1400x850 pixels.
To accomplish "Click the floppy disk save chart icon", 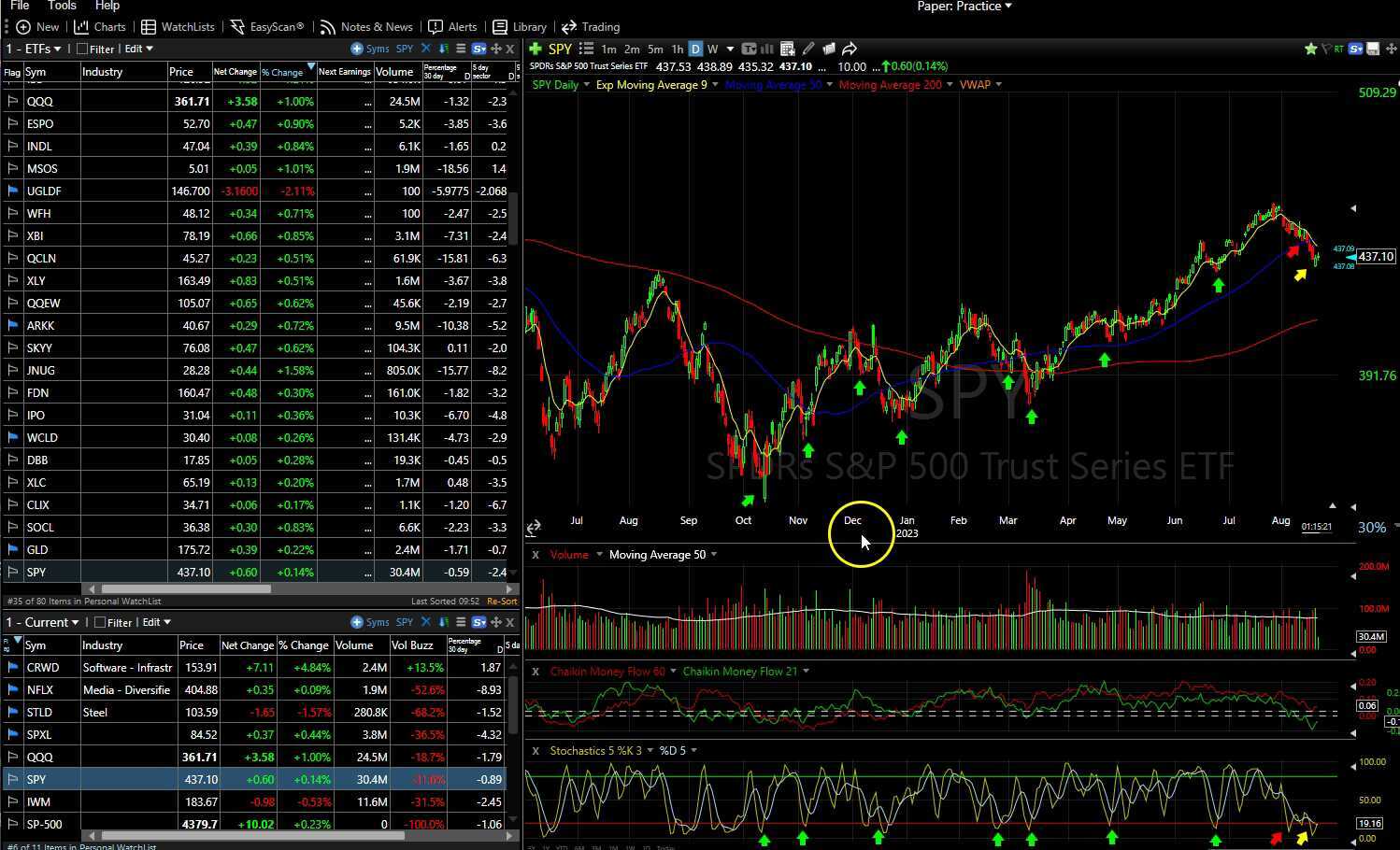I will pos(1373,49).
